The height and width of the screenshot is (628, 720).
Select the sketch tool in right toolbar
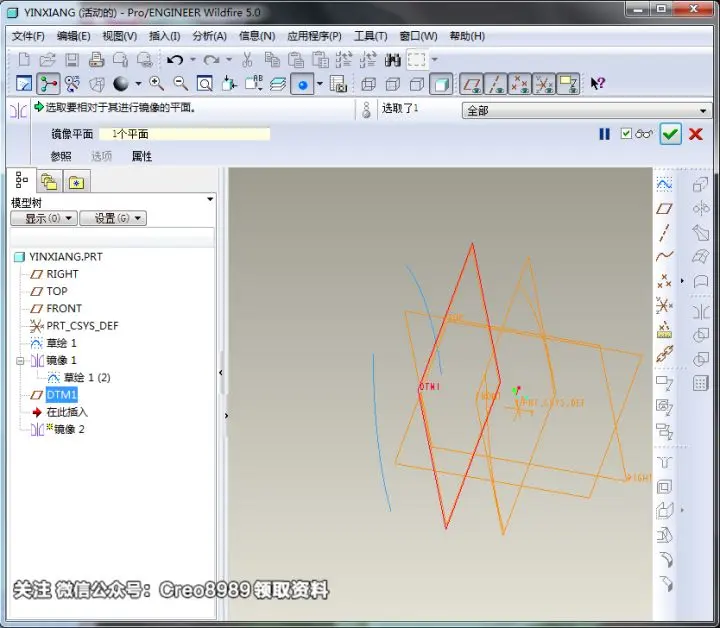(664, 185)
